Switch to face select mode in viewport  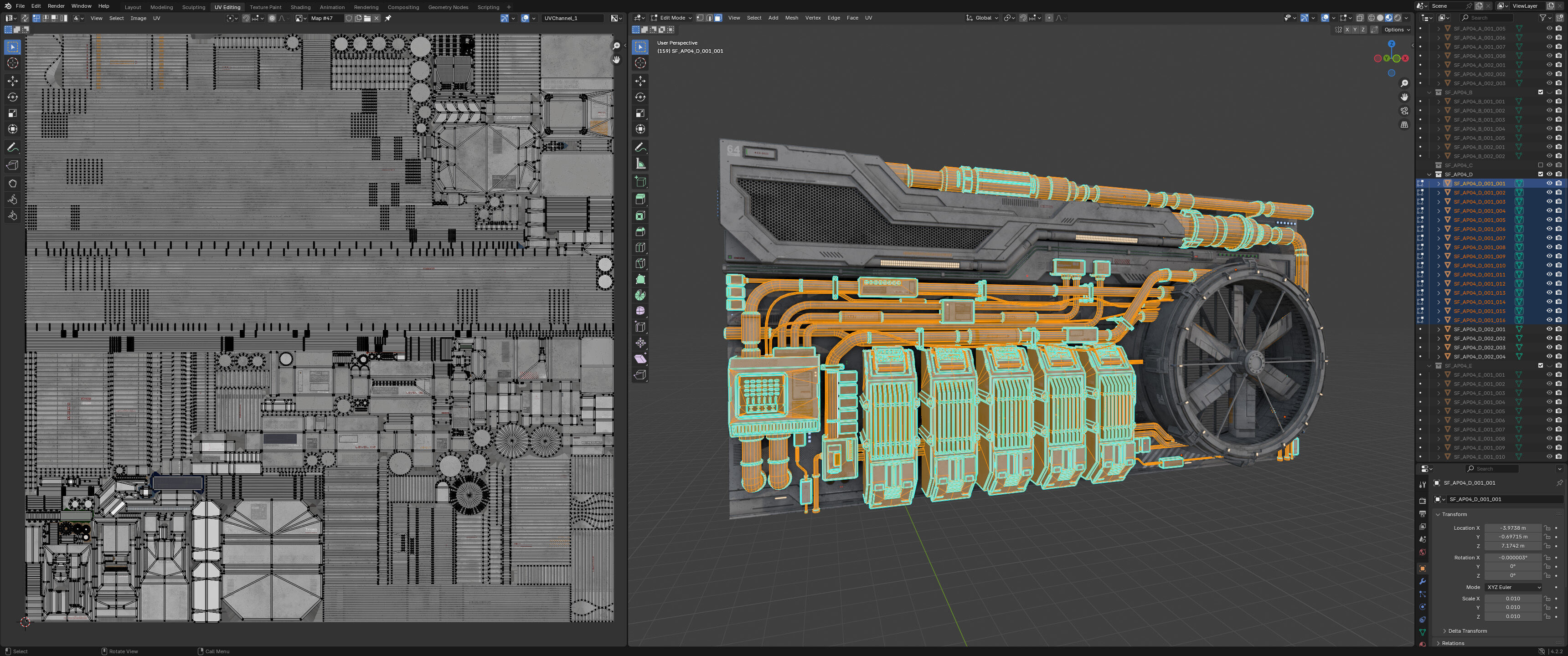click(718, 18)
